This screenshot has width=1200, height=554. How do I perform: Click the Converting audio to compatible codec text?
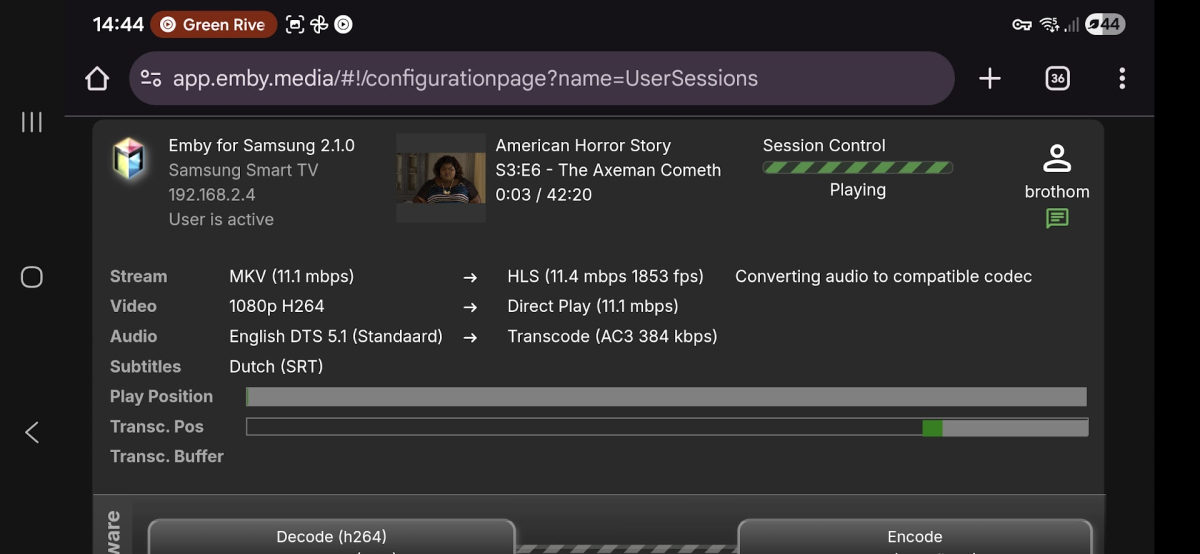[x=883, y=276]
